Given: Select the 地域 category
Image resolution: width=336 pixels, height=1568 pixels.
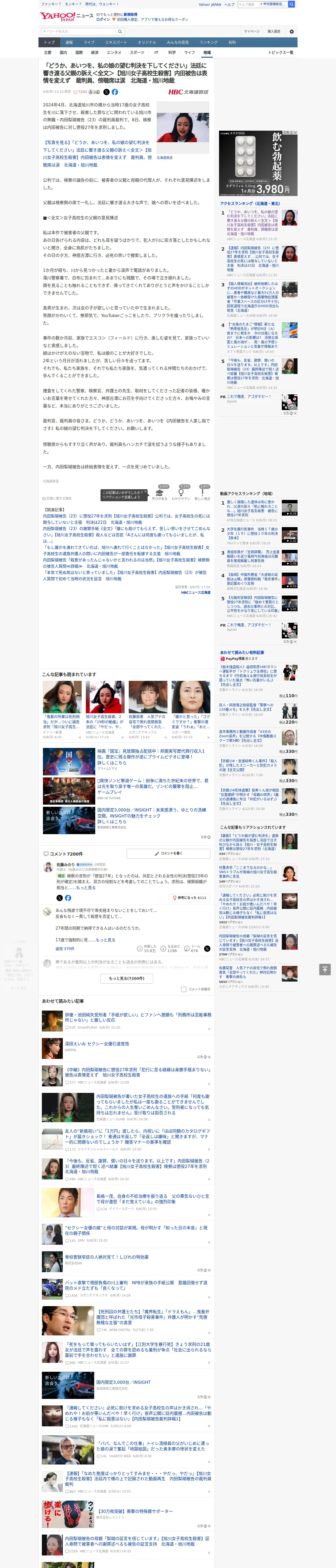Looking at the screenshot, I should [207, 52].
